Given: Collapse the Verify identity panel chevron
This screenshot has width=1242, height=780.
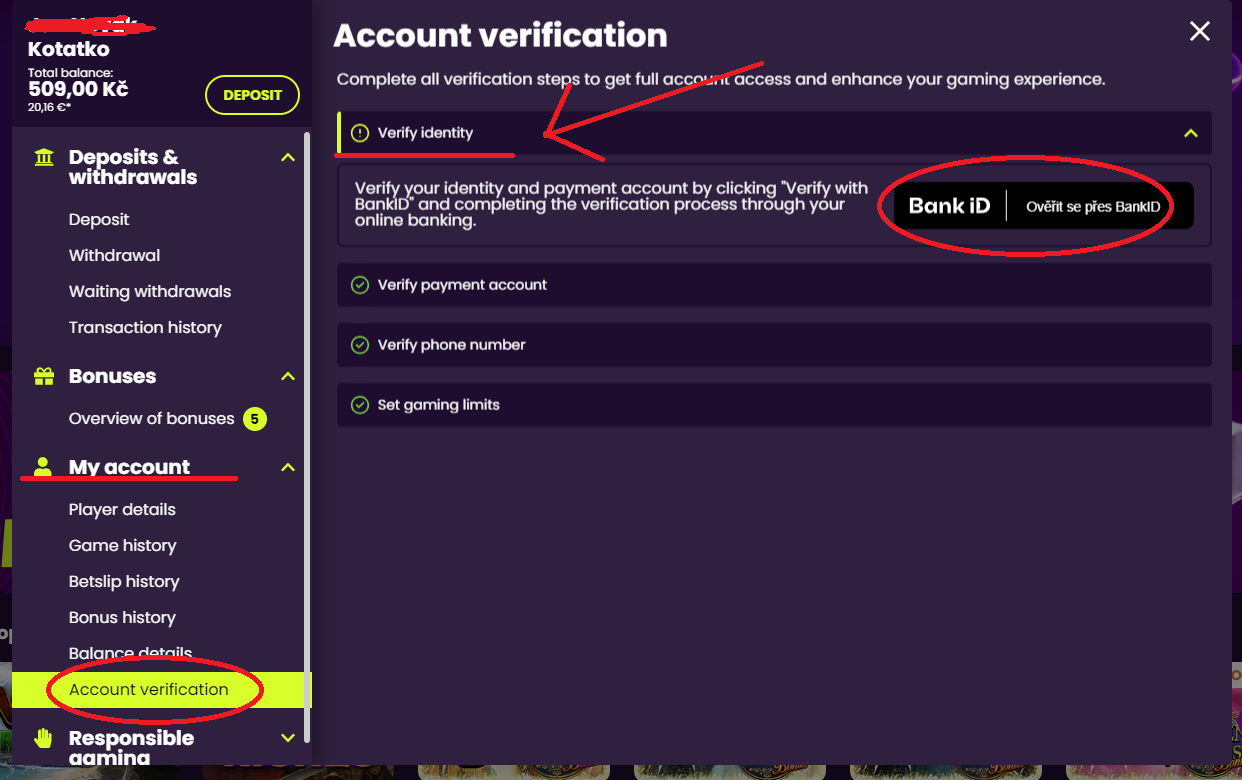Looking at the screenshot, I should 1190,133.
